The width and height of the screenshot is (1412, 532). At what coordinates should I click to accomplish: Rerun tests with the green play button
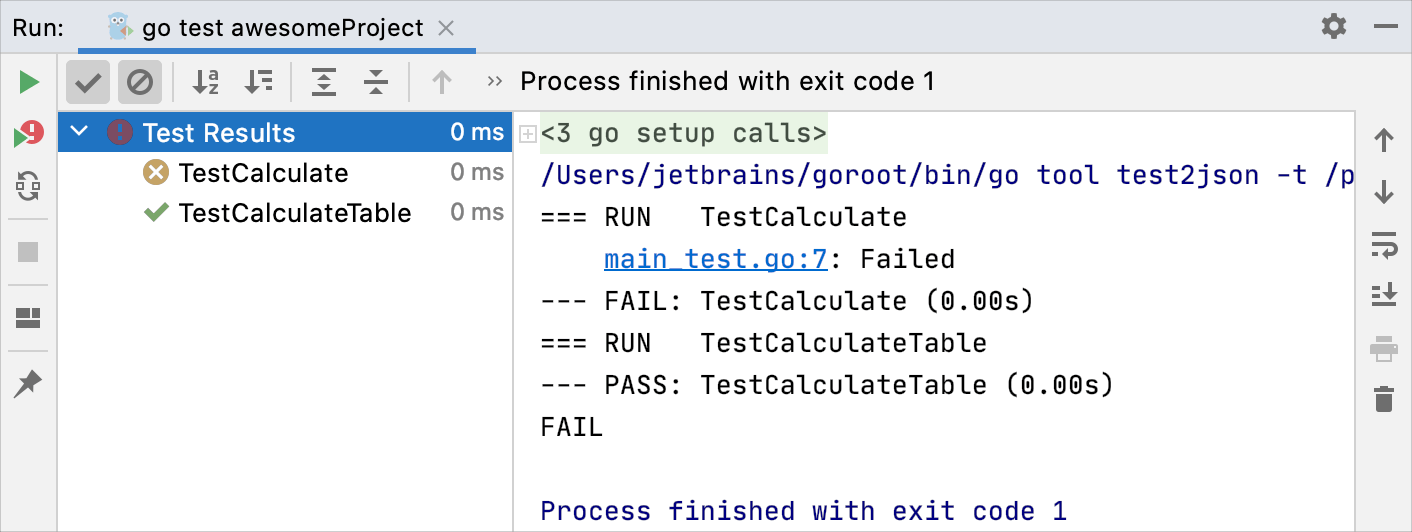[29, 82]
